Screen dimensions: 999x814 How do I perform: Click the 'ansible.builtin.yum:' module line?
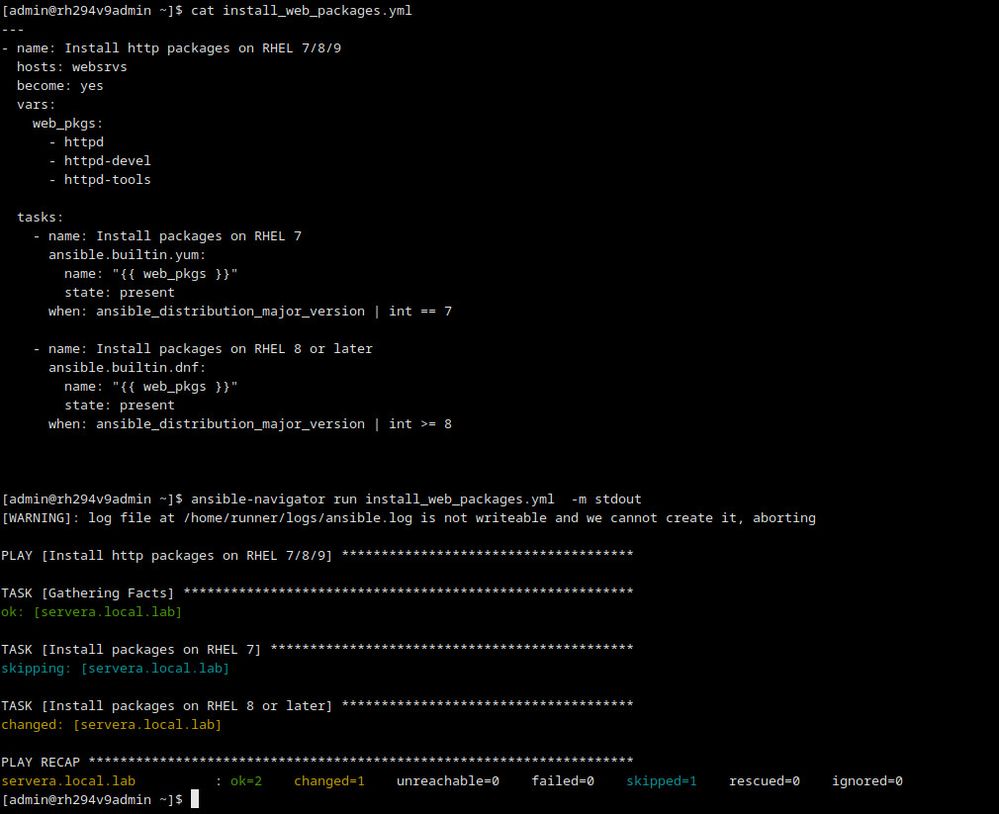tap(127, 255)
